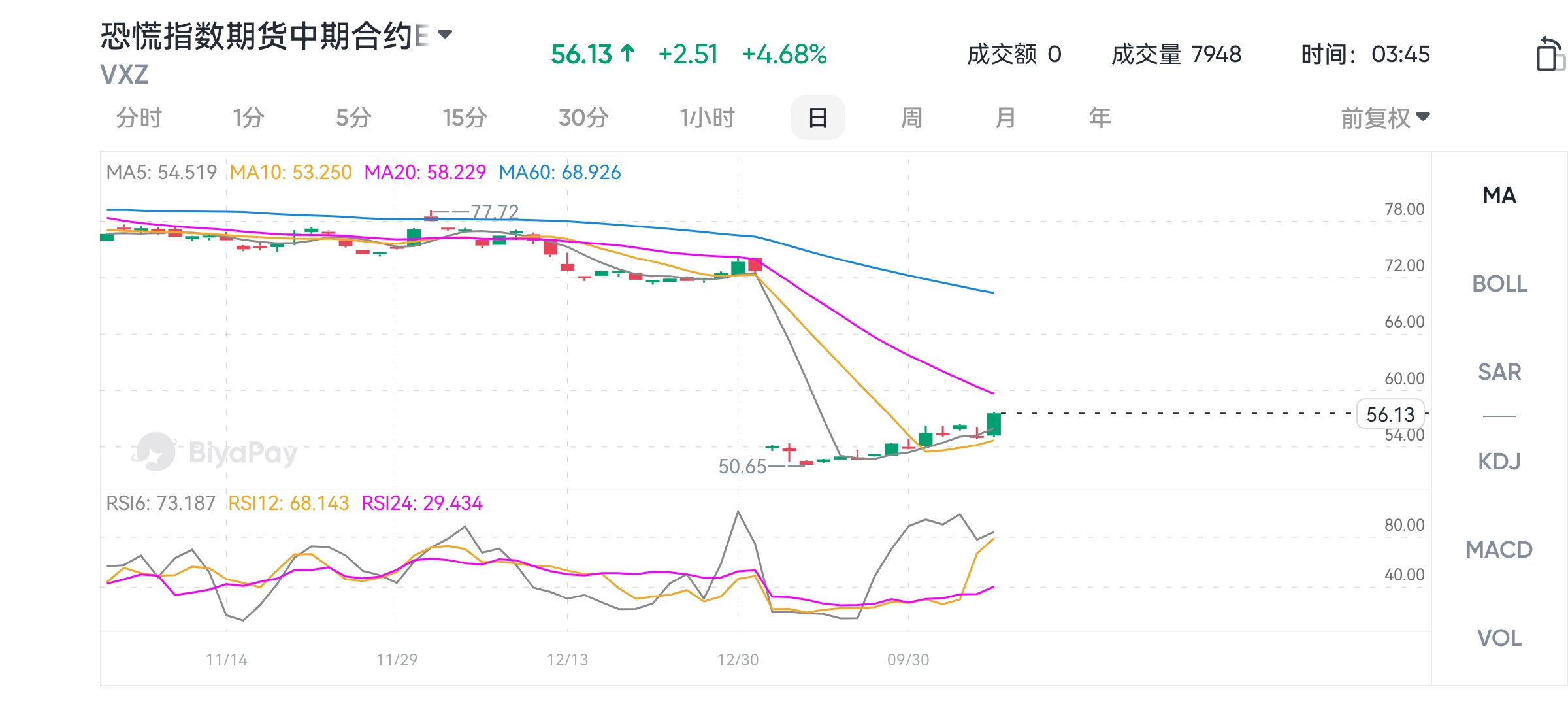Show the MACD sub-indicator
Screen dimensions: 1568x706
coord(1499,550)
